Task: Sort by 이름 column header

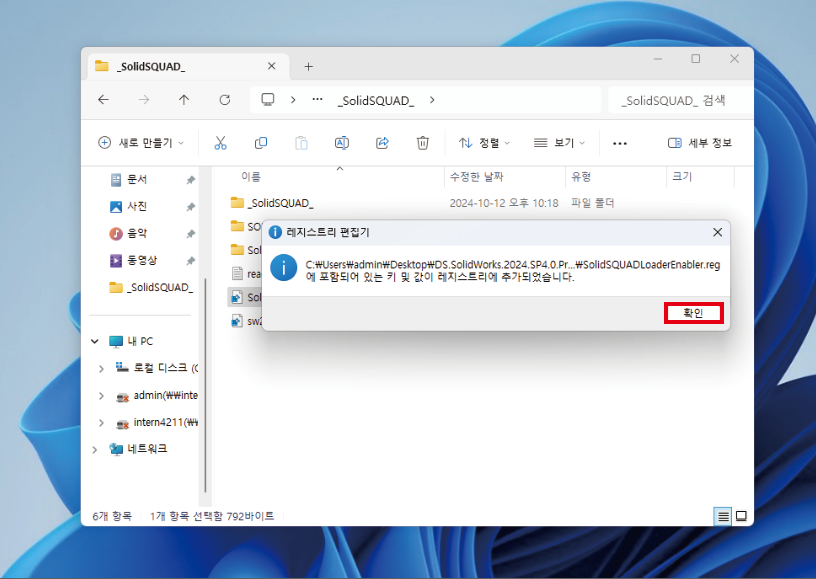Action: (251, 177)
